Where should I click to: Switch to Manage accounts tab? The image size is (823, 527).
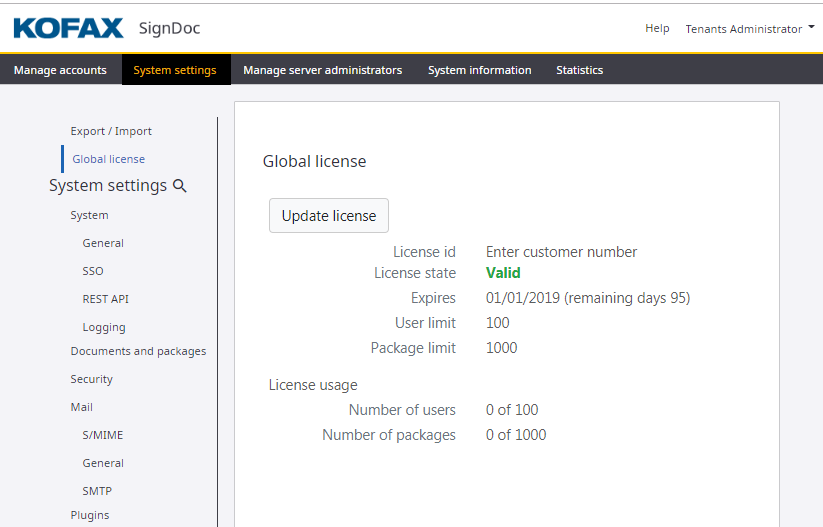coord(60,70)
